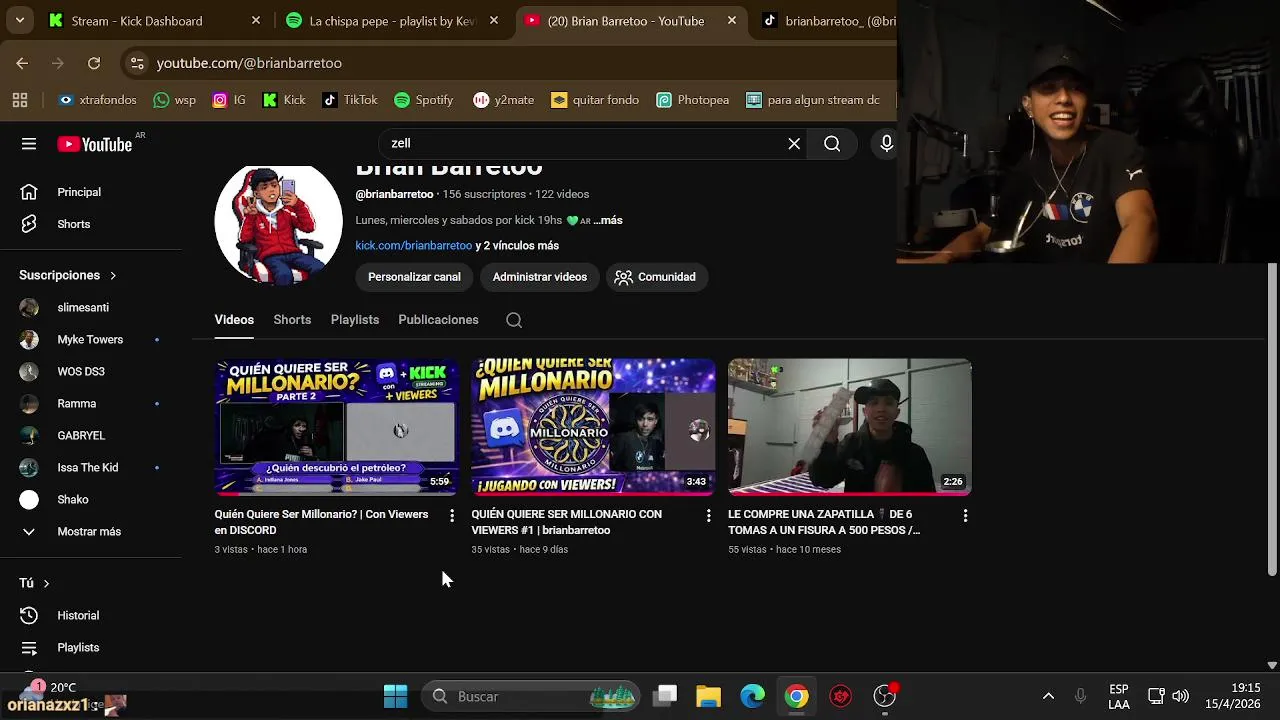The width and height of the screenshot is (1280, 720).
Task: Close the Brian Barretoo YouTube tab
Action: tap(732, 21)
